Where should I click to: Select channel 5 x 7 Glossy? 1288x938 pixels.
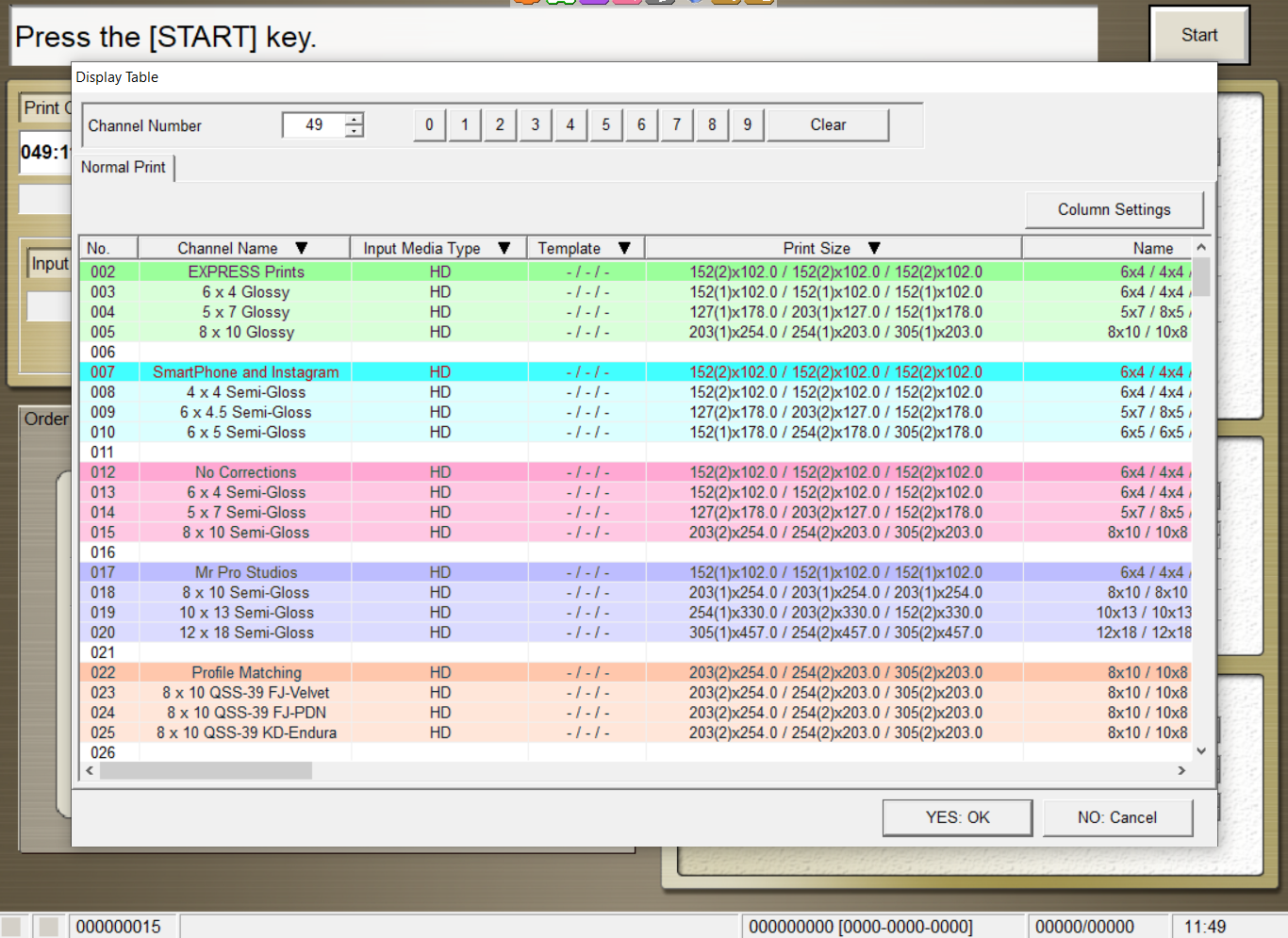point(636,312)
